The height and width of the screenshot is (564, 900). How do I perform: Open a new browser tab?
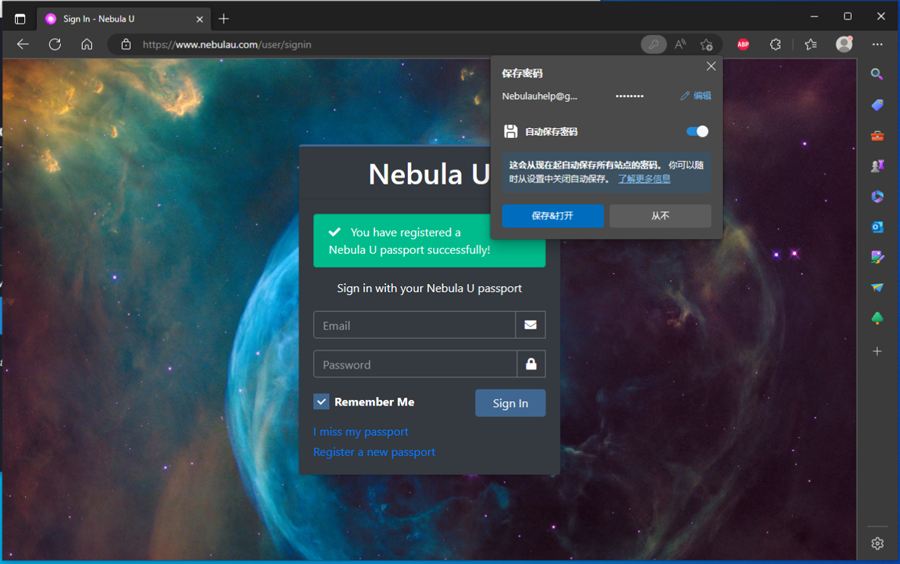tap(223, 19)
